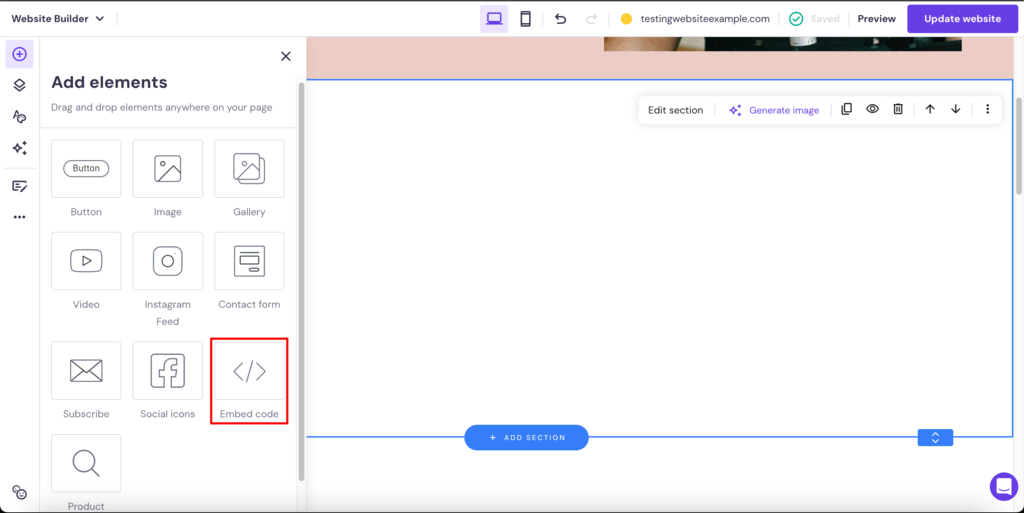
Task: Open the Layers icon in left sidebar
Action: (19, 85)
